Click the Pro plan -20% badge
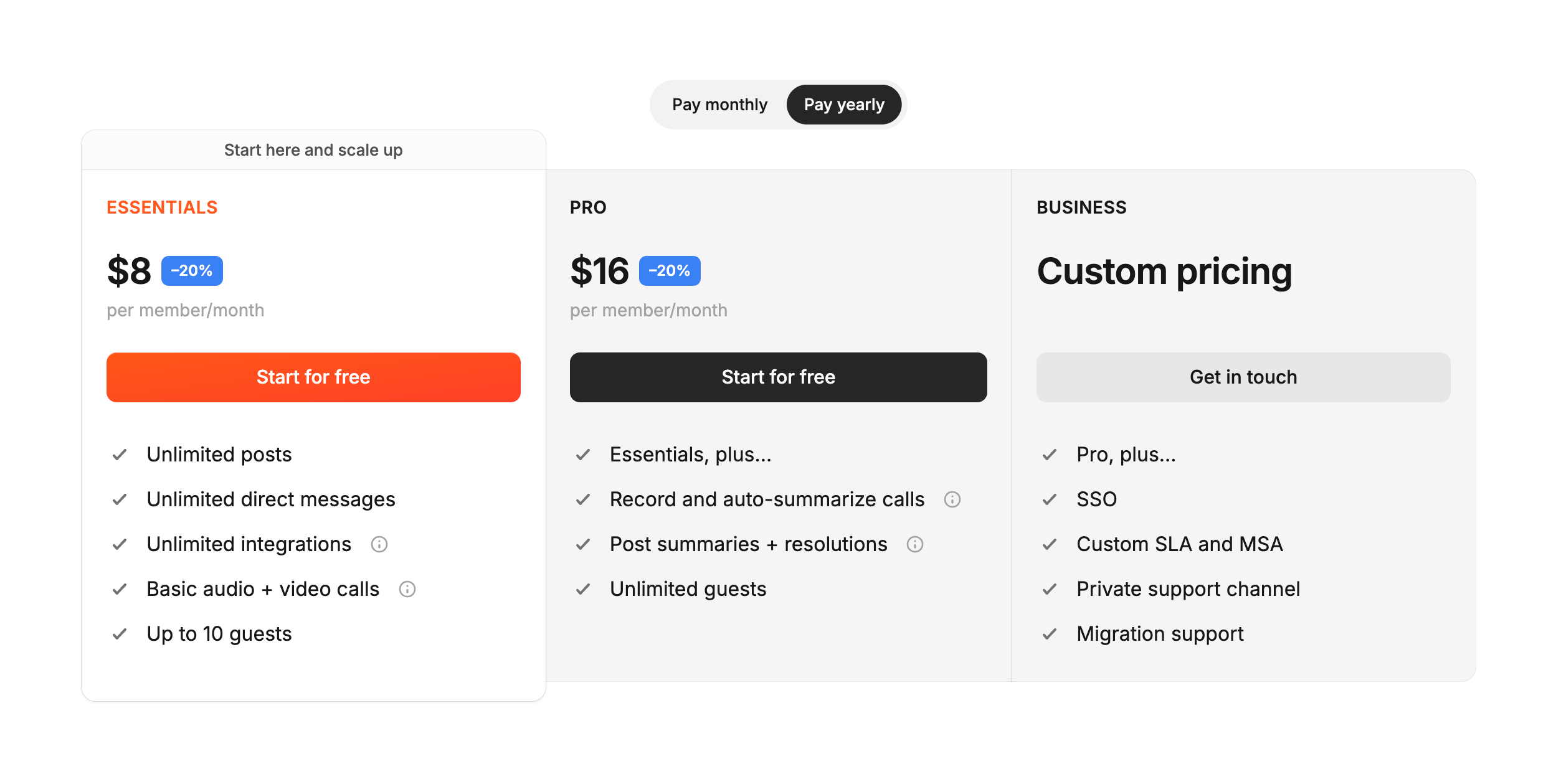 click(x=670, y=271)
